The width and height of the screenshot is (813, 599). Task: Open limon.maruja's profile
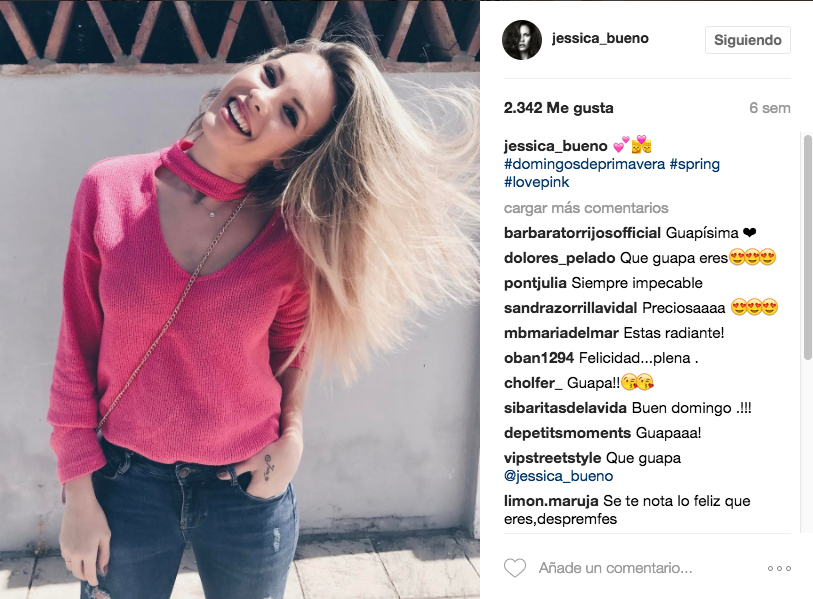click(551, 501)
